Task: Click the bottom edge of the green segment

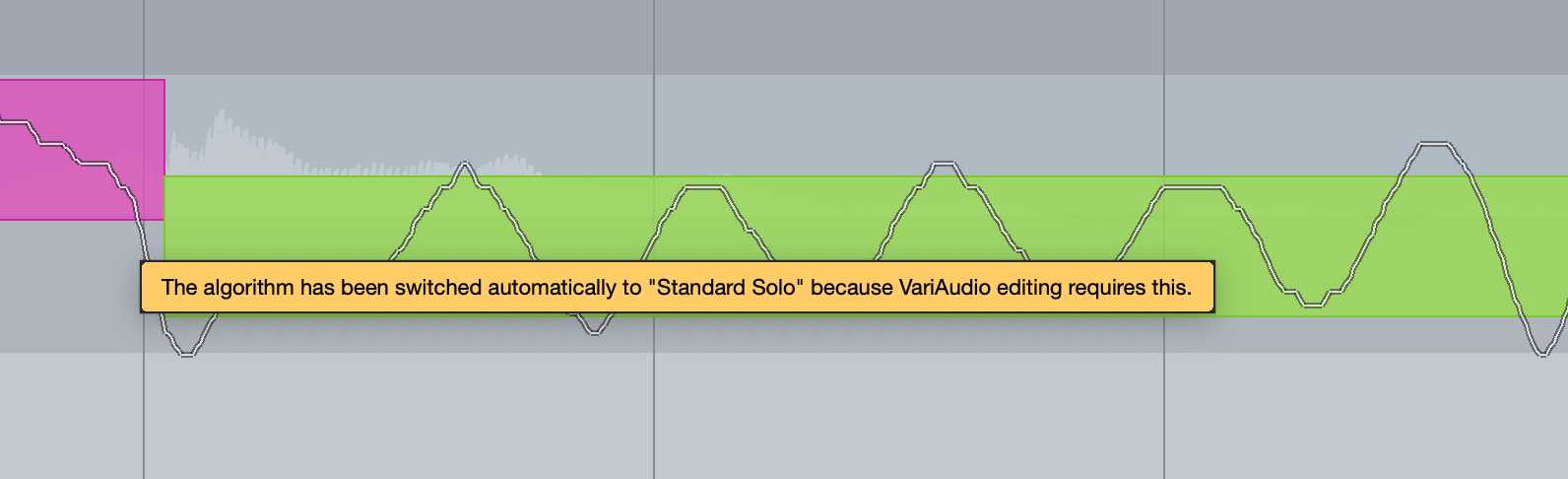Action: pos(1379,315)
